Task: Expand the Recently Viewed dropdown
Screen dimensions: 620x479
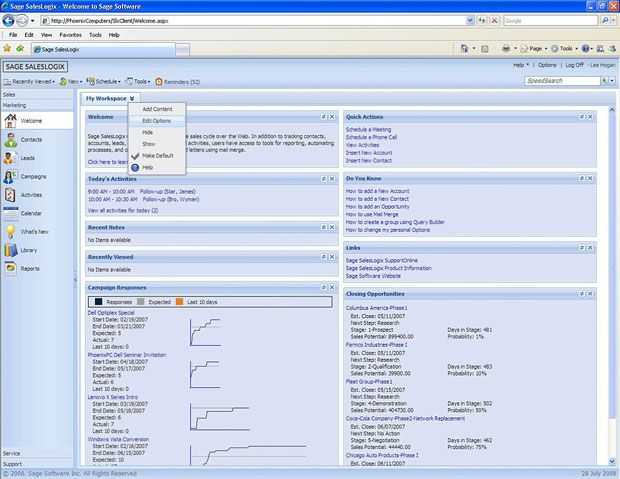Action: pos(29,81)
